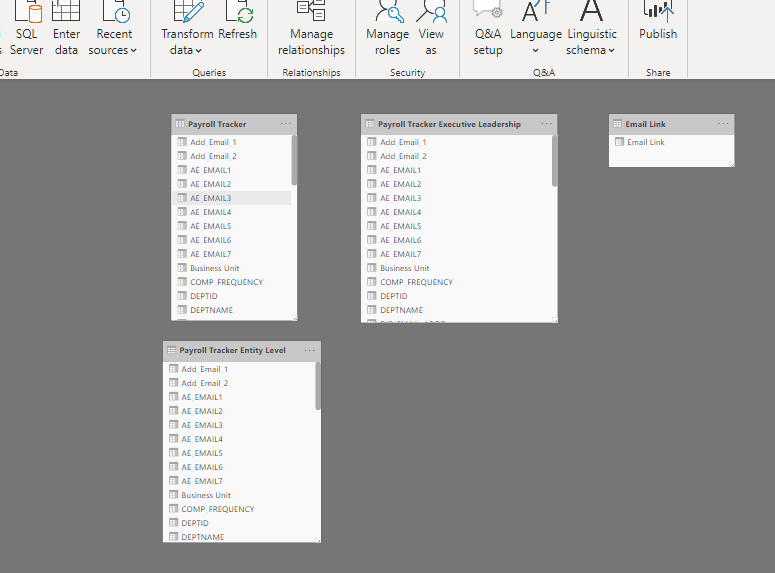The image size is (775, 573).
Task: Open the Language dropdown
Action: pyautogui.click(x=536, y=30)
